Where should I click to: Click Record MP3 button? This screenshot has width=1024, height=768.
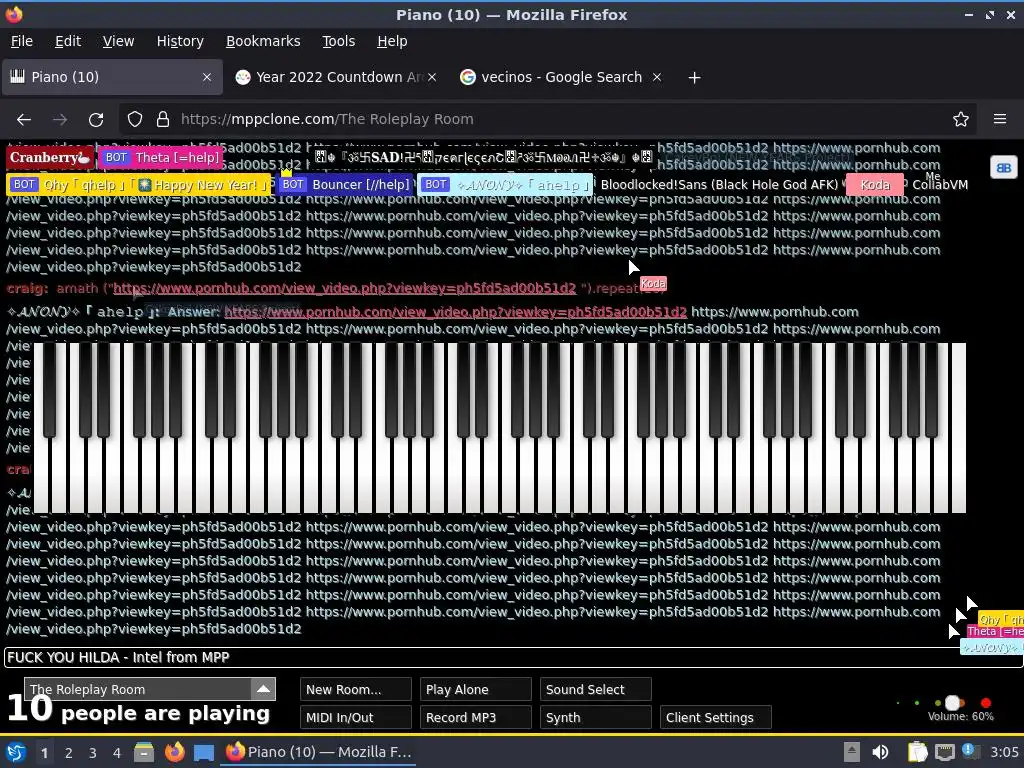[476, 718]
